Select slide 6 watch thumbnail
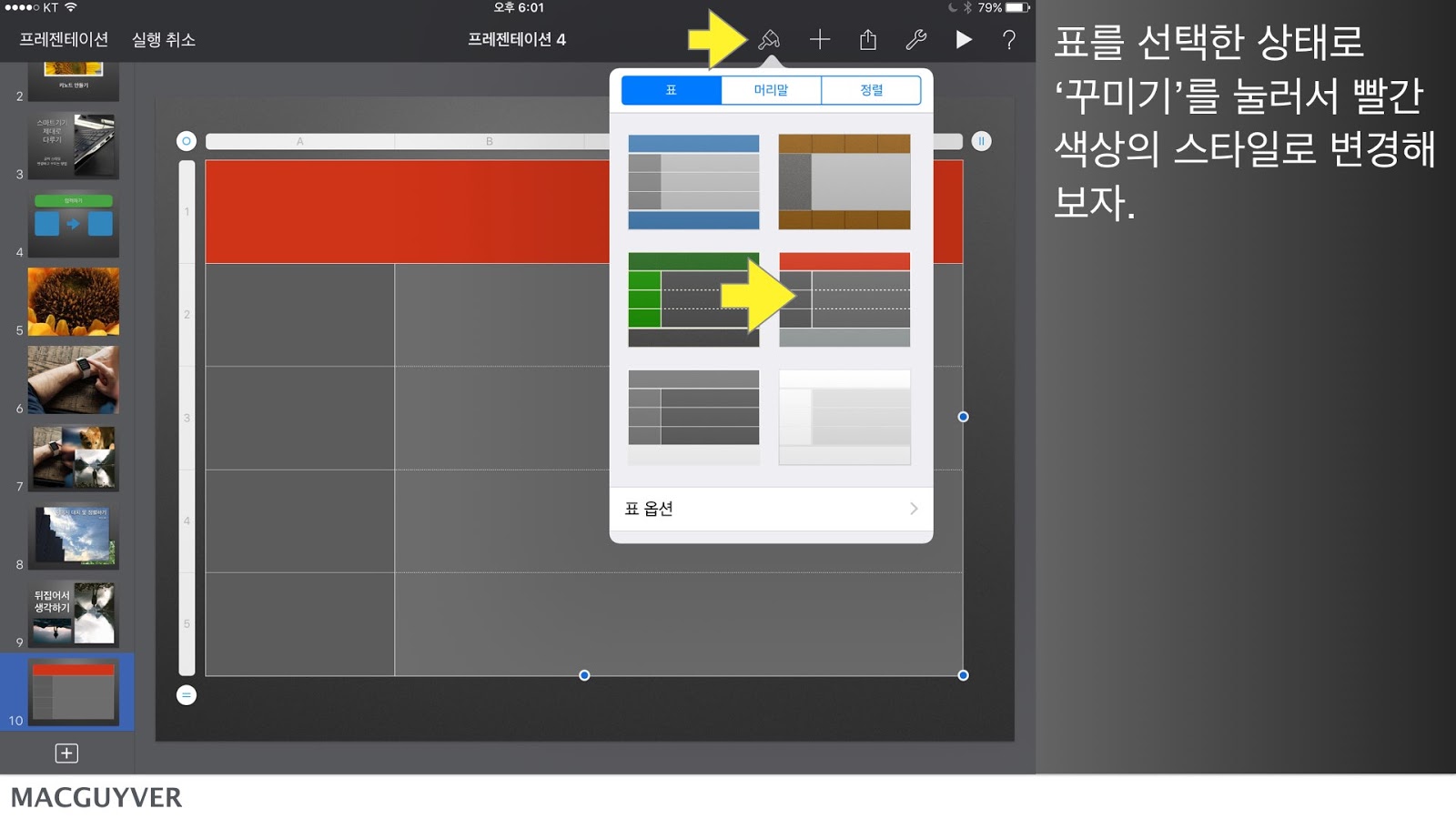 [74, 380]
